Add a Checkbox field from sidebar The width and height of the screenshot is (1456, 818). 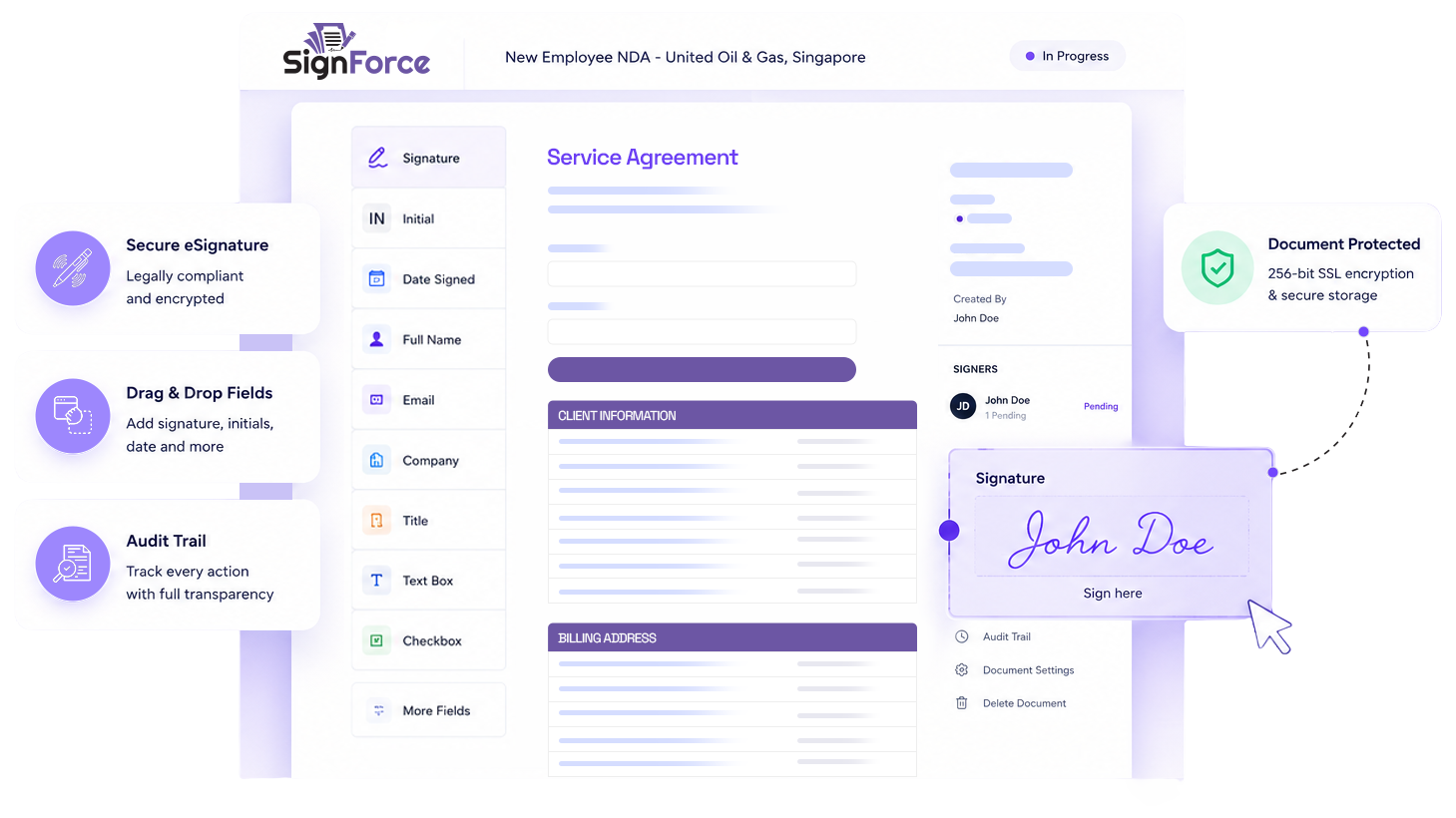[x=428, y=640]
